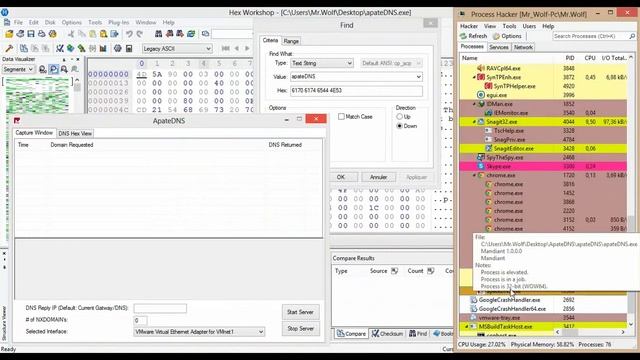Click the Skype.exe process icon
This screenshot has width=640, height=360.
tap(481, 167)
